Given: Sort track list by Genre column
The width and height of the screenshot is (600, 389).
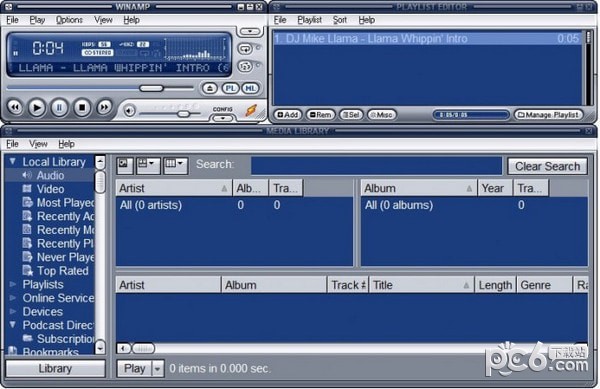Looking at the screenshot, I should point(545,285).
